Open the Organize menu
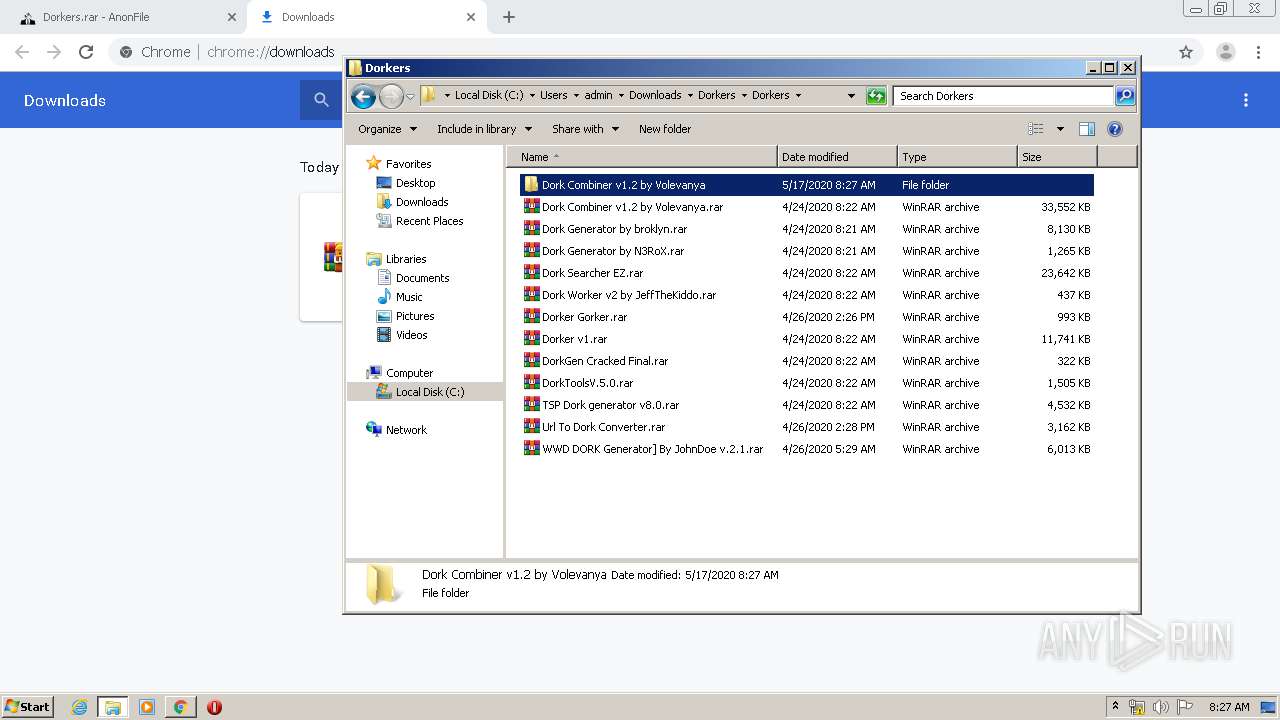 387,129
